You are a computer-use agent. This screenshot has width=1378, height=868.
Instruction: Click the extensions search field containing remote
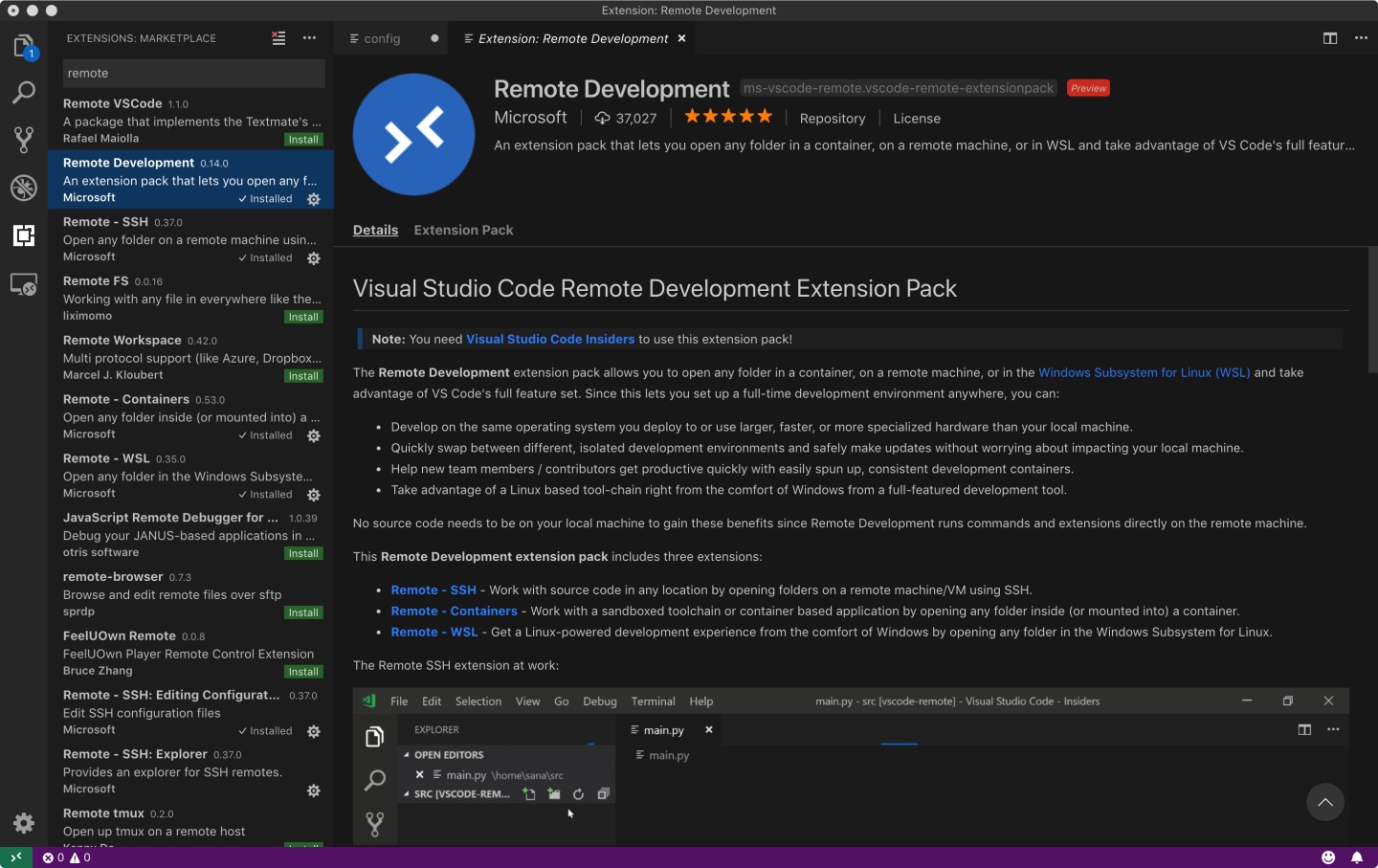pyautogui.click(x=193, y=73)
